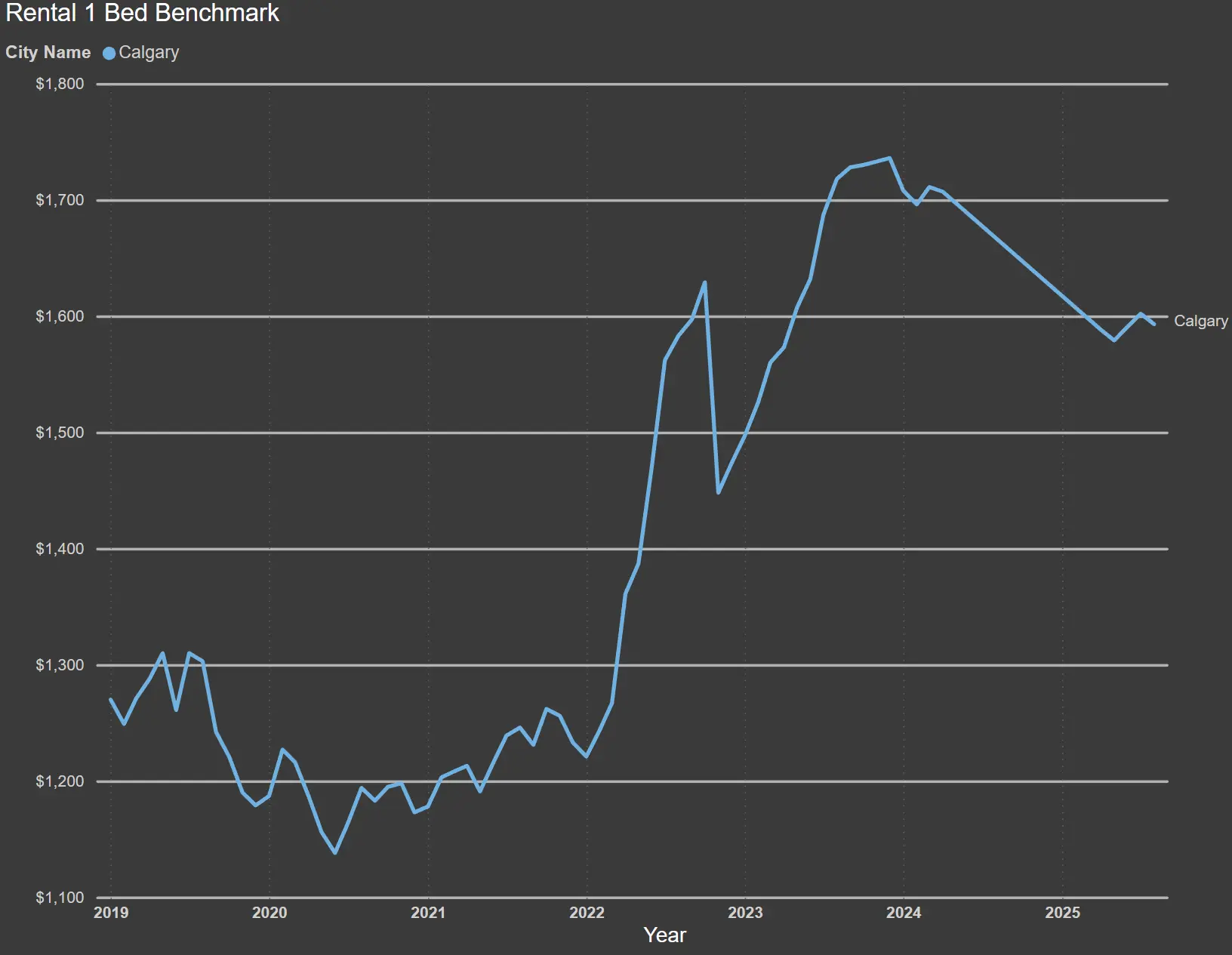Click the Year axis title

pyautogui.click(x=664, y=935)
